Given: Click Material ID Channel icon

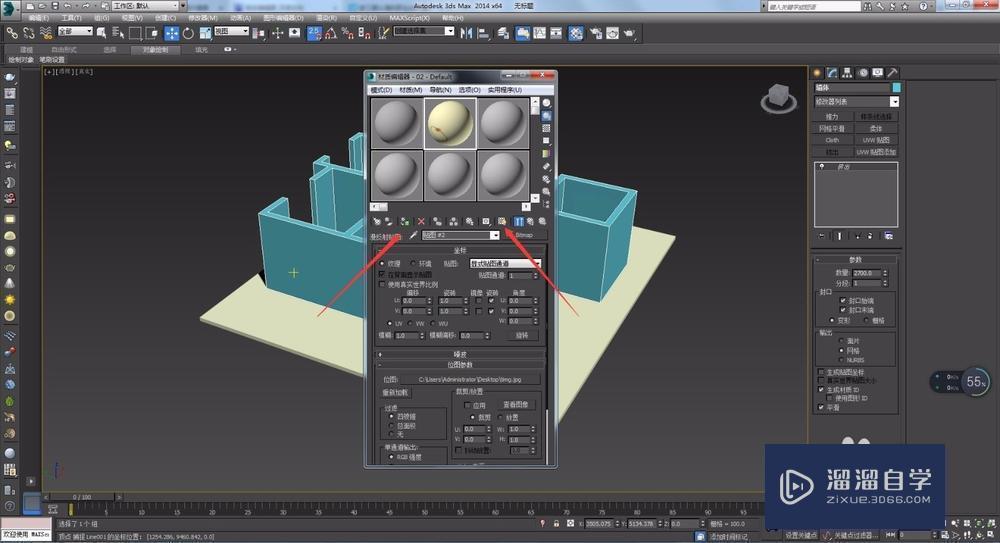Looking at the screenshot, I should 486,221.
